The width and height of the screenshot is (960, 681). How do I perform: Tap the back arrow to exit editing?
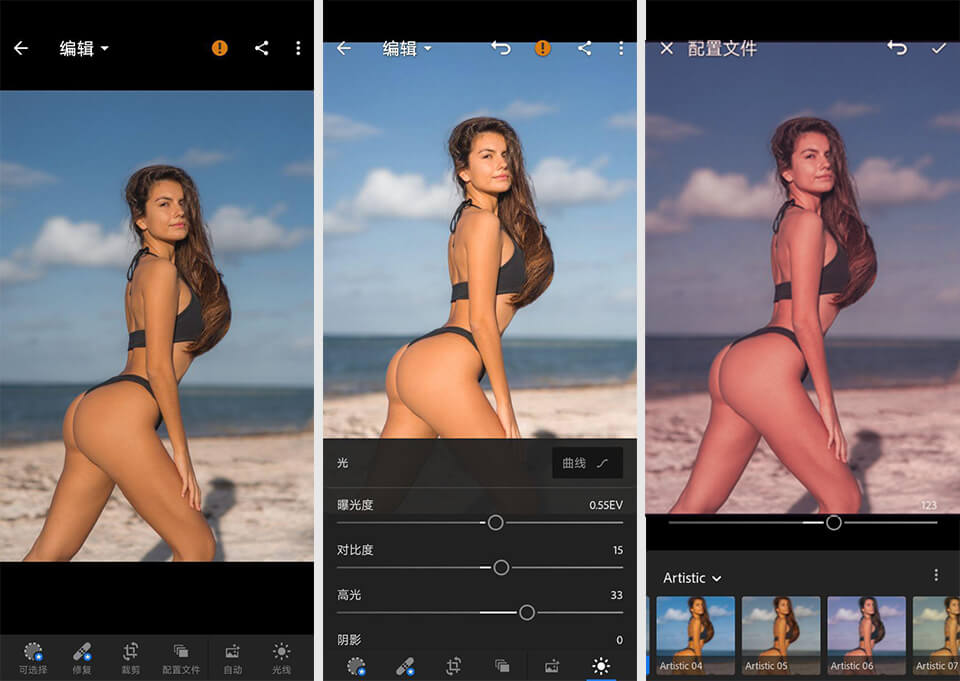[22, 48]
